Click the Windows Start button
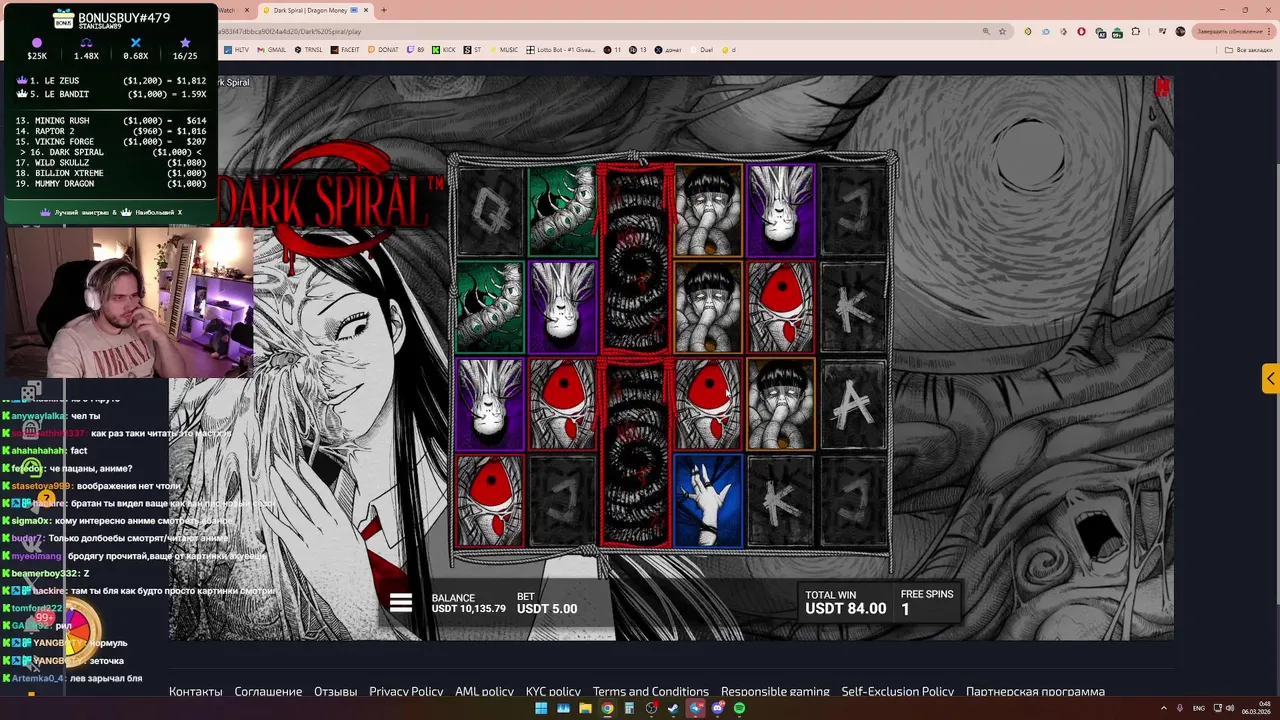 [x=541, y=708]
